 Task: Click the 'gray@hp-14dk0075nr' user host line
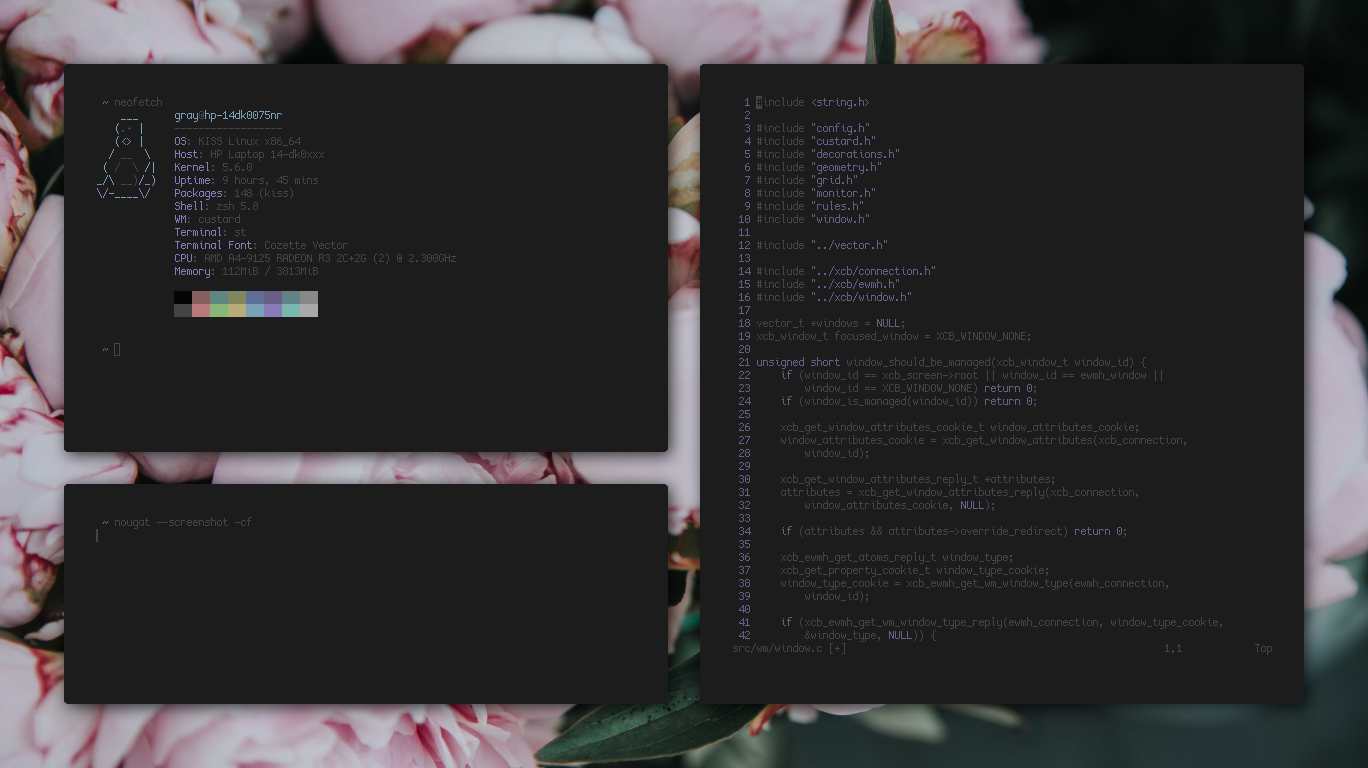pos(228,116)
